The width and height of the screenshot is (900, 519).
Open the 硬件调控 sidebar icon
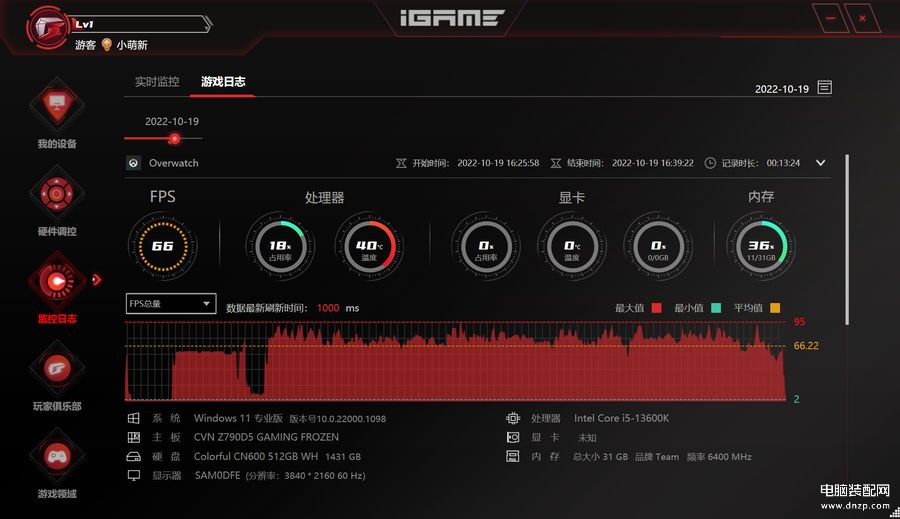click(57, 194)
